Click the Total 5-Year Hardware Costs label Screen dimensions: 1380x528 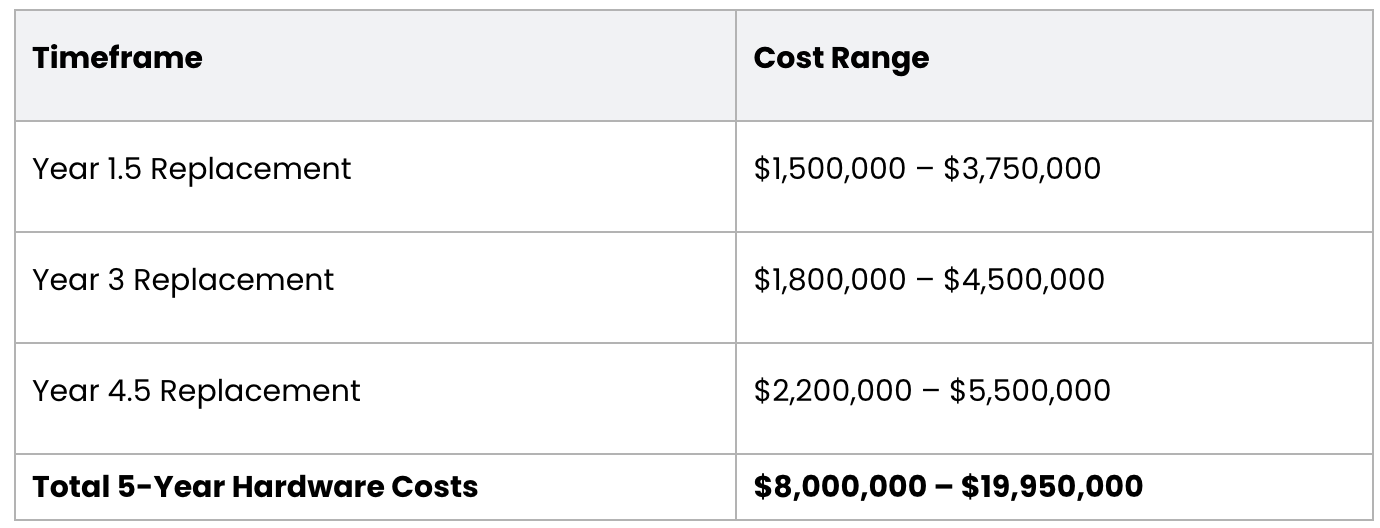point(255,487)
